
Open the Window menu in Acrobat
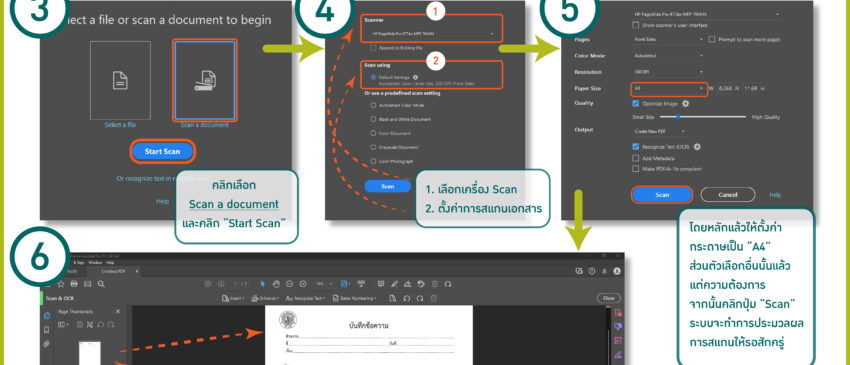point(95,262)
